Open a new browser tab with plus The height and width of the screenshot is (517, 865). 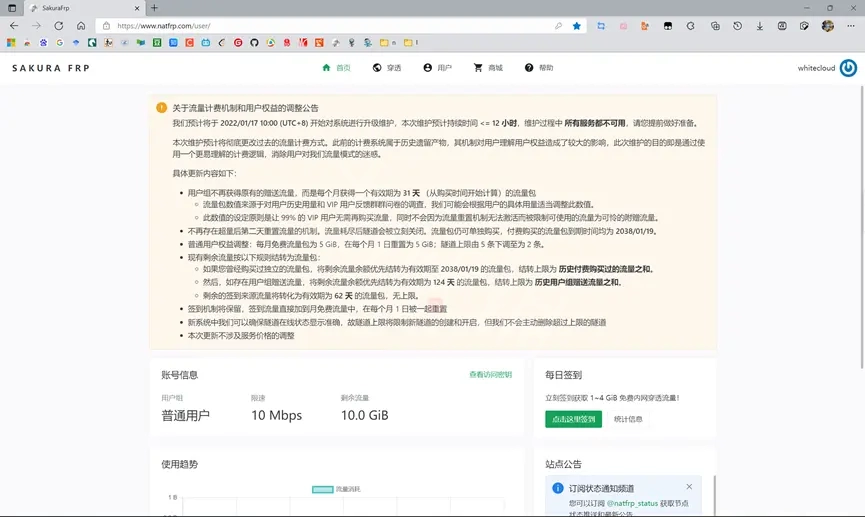coord(154,8)
